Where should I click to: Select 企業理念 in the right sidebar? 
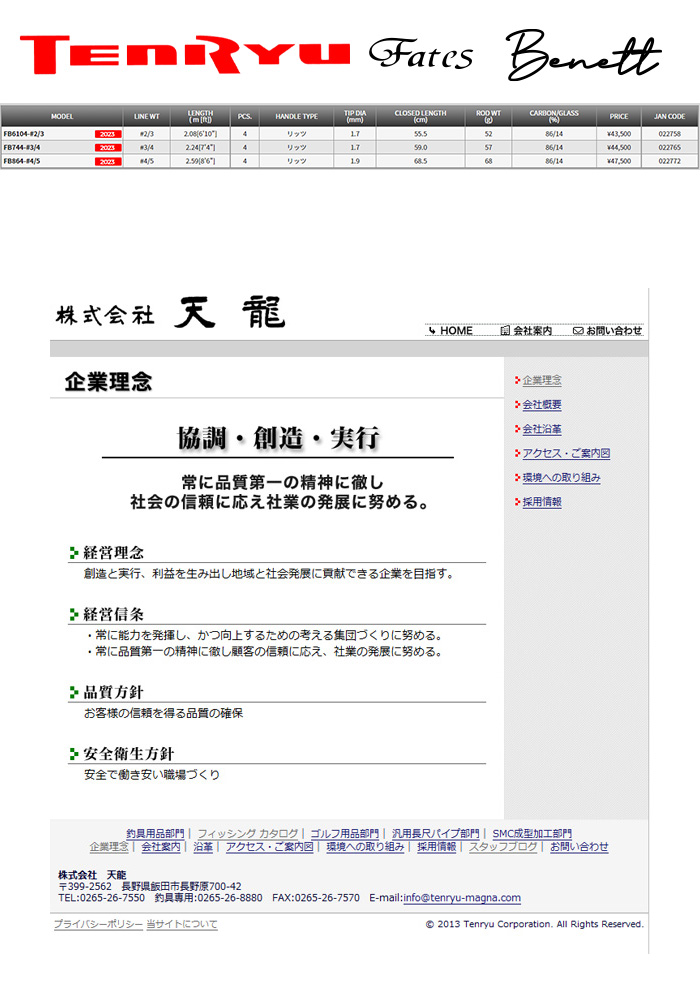pos(542,380)
